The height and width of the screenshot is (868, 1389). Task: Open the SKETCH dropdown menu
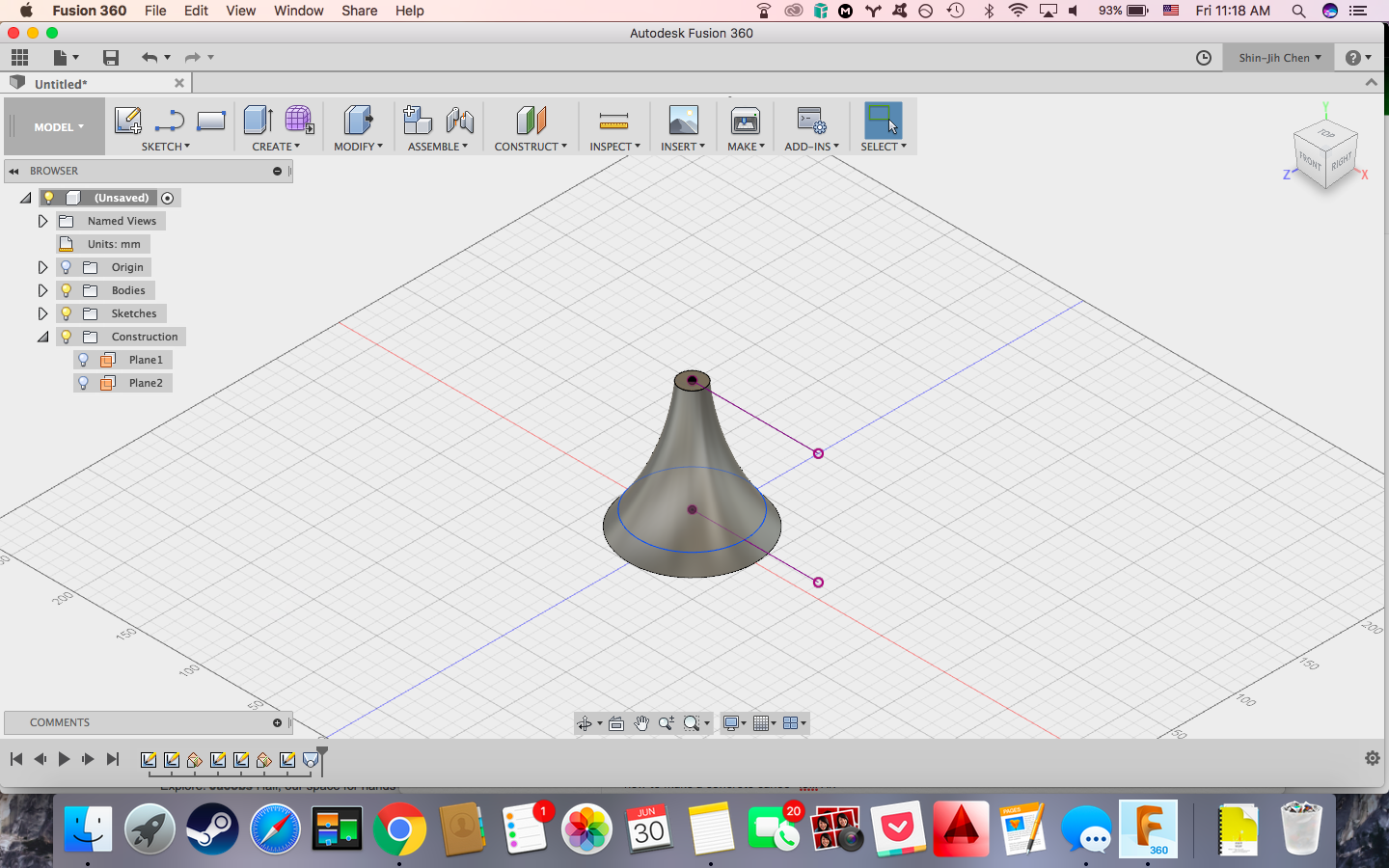[x=166, y=147]
